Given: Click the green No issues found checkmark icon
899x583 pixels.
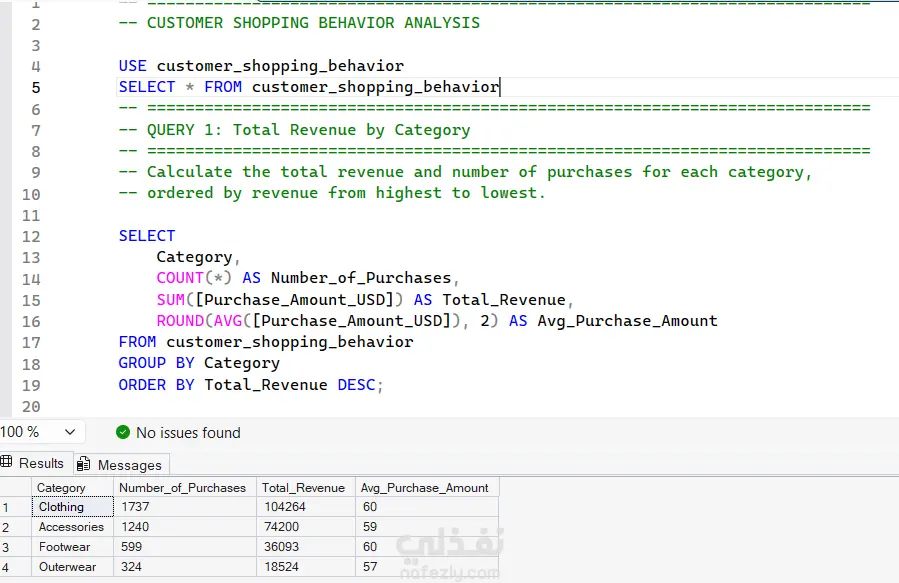Looking at the screenshot, I should 123,433.
